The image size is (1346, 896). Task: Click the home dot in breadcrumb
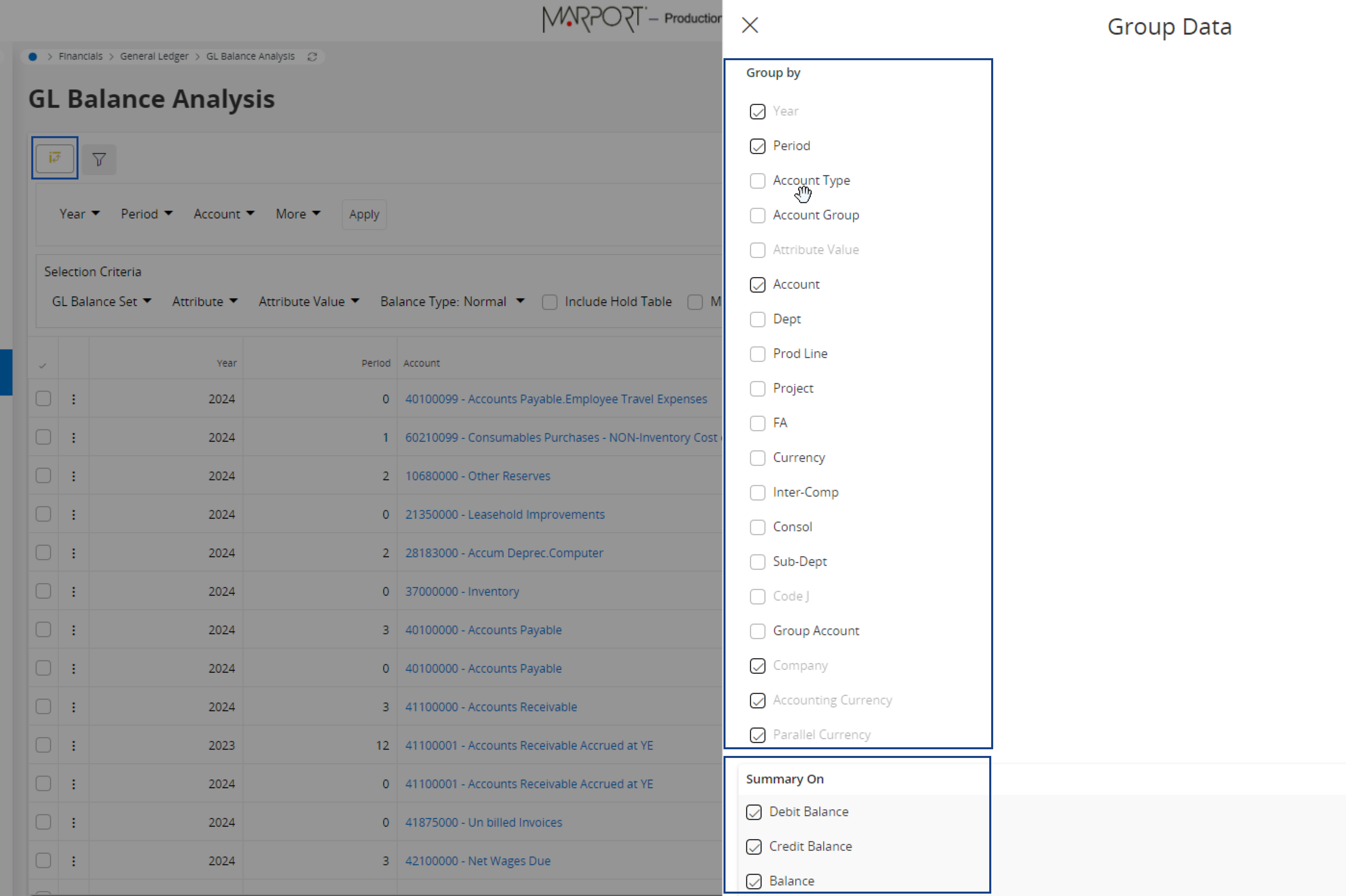tap(33, 57)
